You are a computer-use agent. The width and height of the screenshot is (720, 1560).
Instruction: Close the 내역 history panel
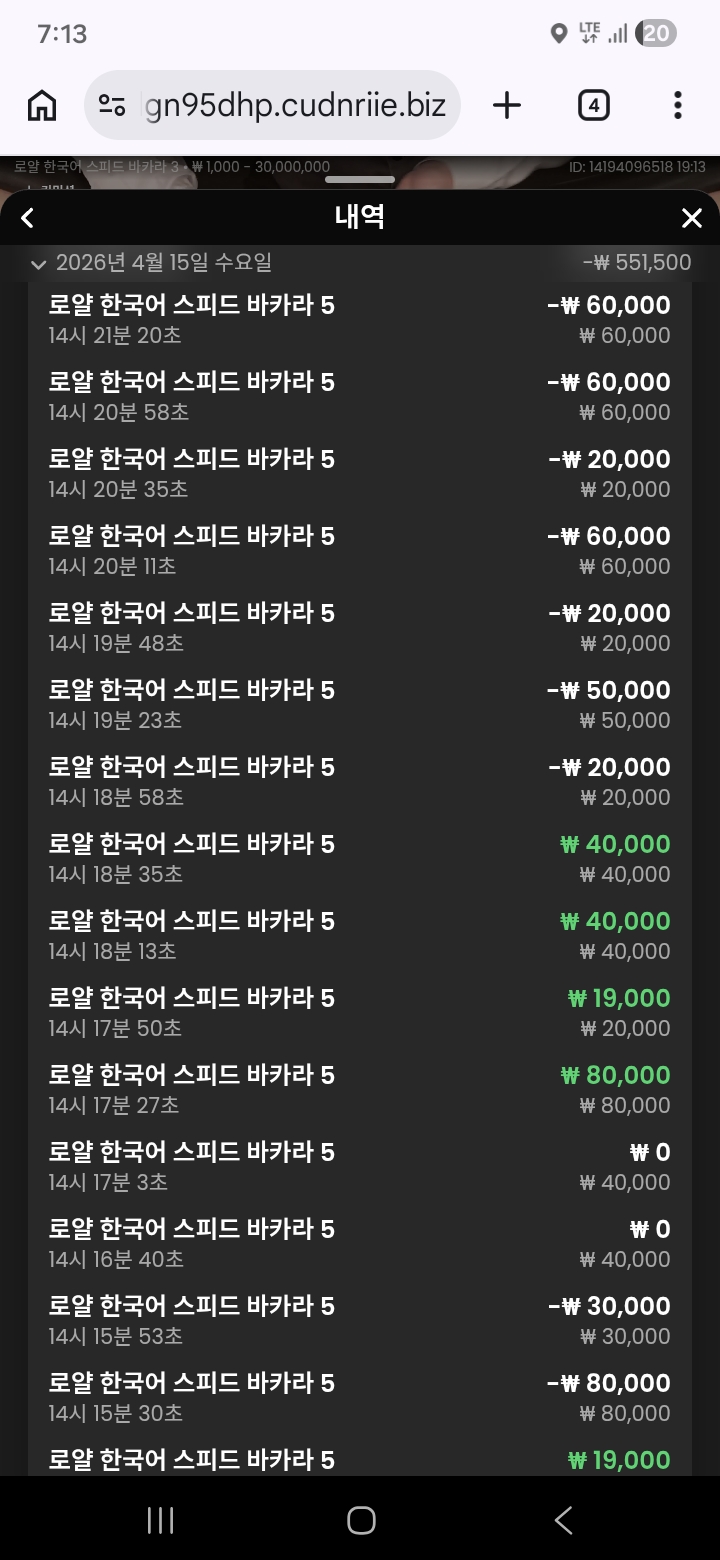(x=691, y=218)
